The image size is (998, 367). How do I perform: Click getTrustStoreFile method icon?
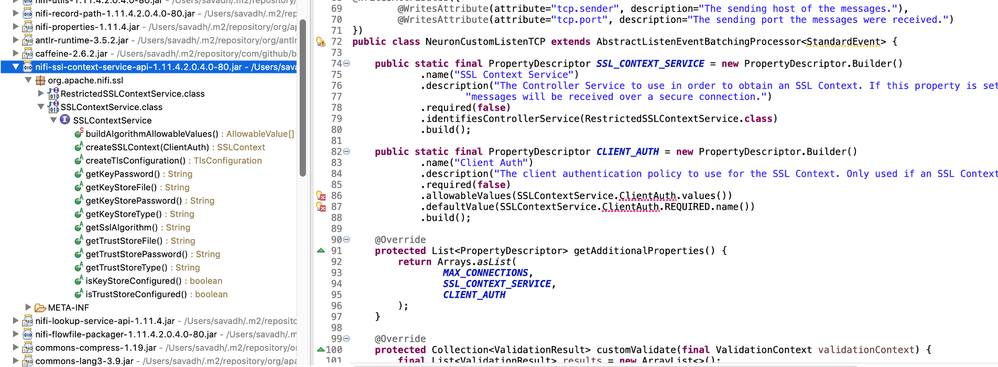click(x=78, y=240)
